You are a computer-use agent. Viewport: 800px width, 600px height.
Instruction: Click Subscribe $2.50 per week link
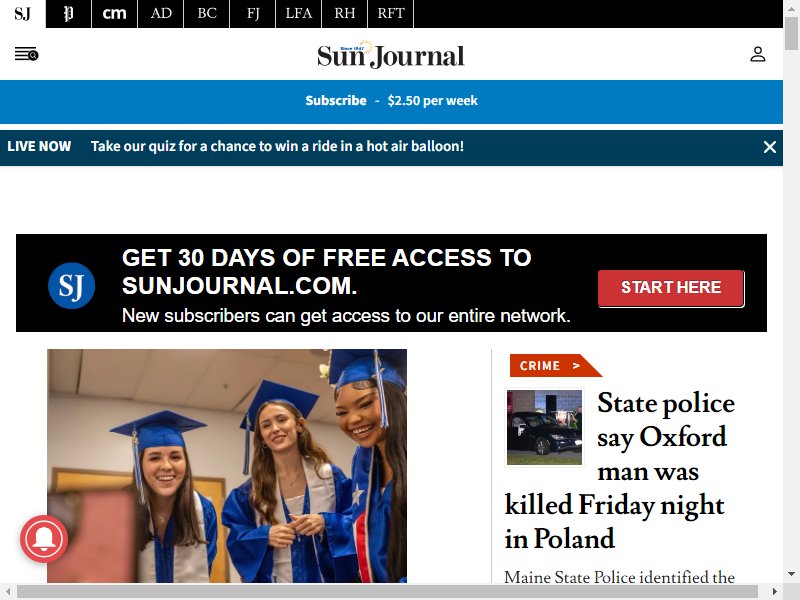tap(391, 101)
